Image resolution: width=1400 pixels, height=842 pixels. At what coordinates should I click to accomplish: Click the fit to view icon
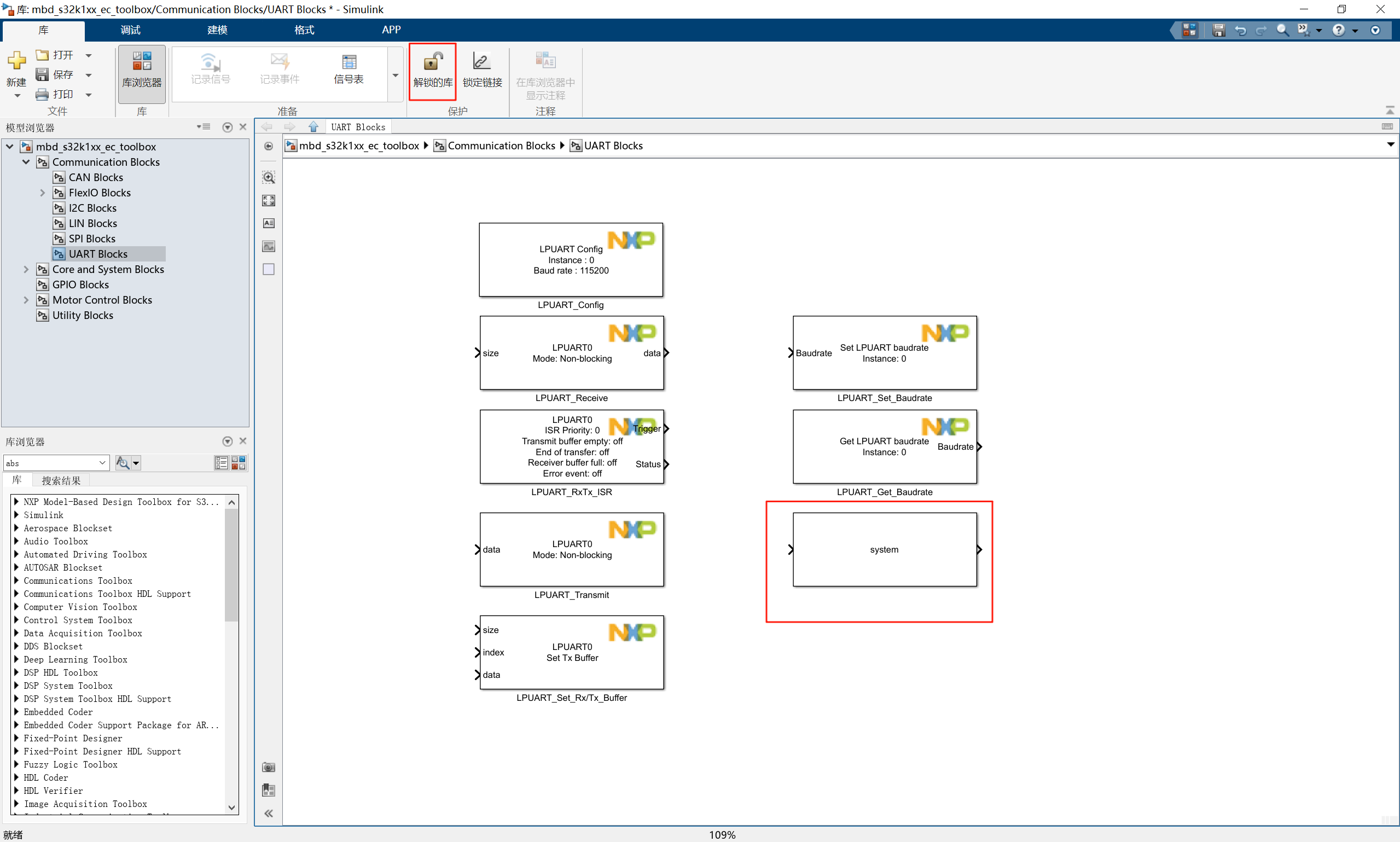coord(269,200)
